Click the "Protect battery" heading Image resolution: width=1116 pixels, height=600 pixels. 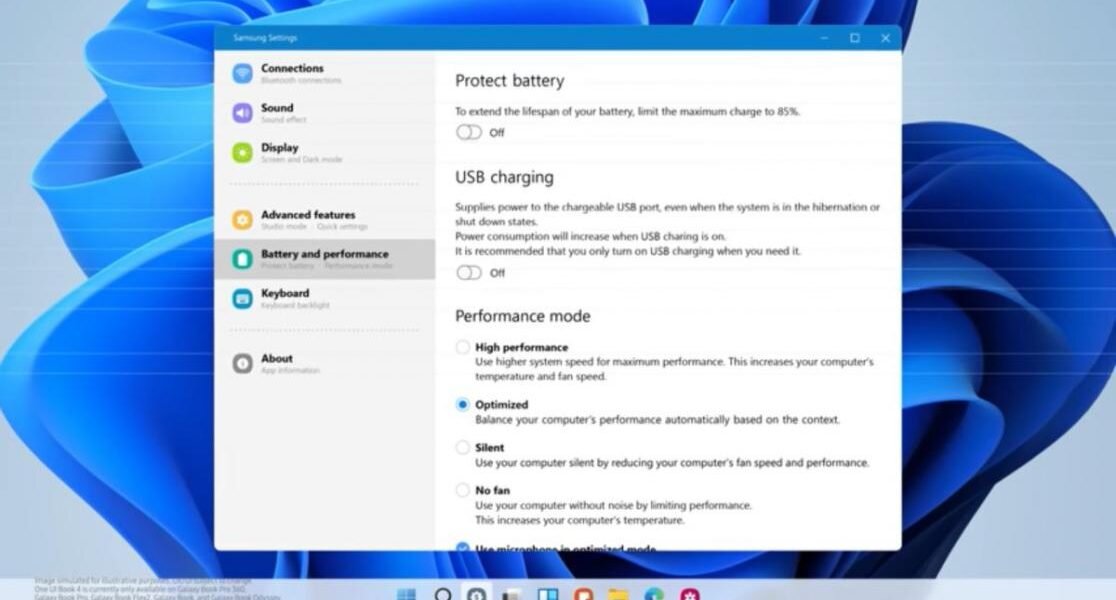point(510,81)
